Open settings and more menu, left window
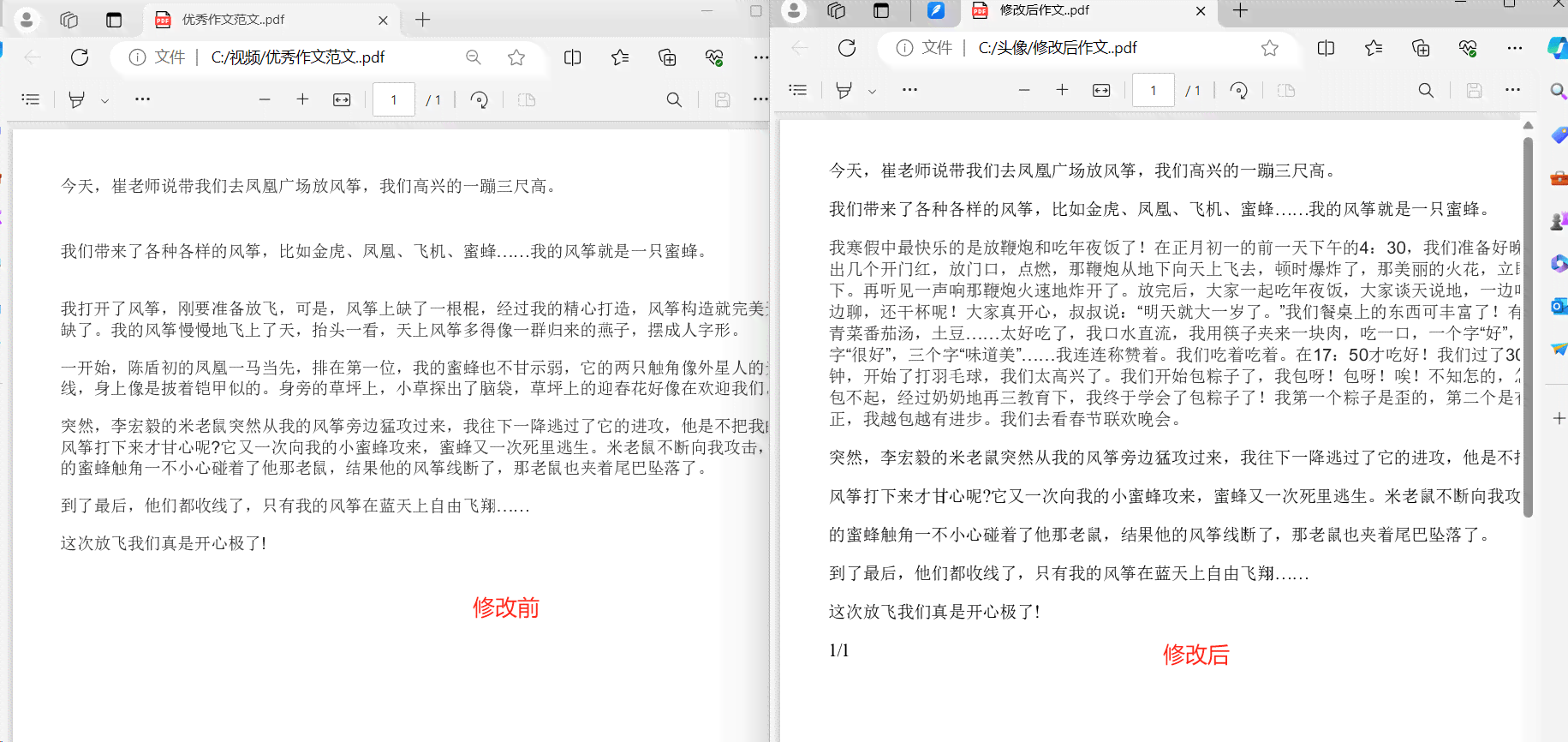 pyautogui.click(x=760, y=57)
